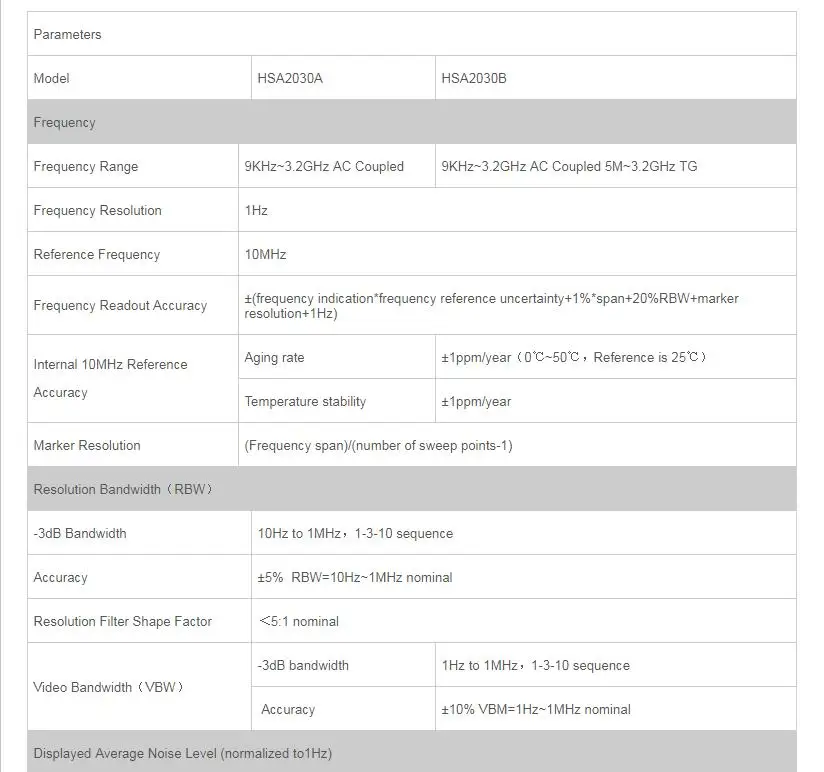Click the Frequency section header row
The image size is (824, 772).
(x=411, y=122)
